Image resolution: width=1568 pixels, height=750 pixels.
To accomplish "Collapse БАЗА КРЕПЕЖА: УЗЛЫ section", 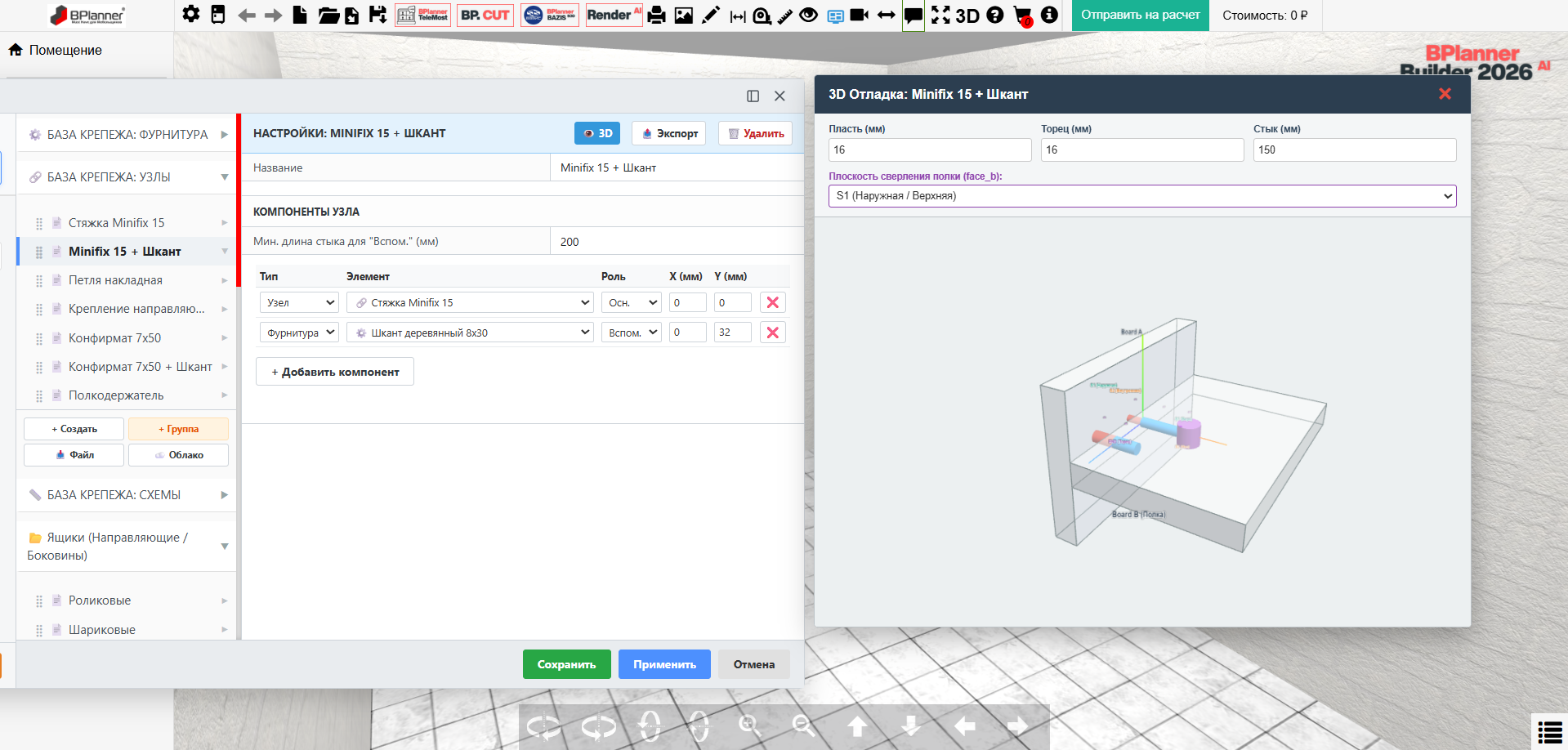I will click(127, 177).
